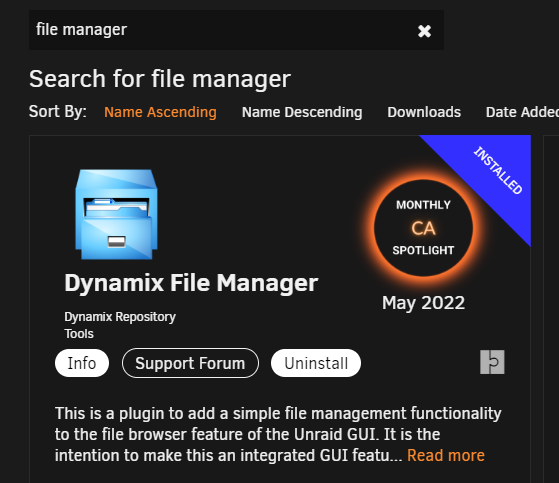
Task: Click the Dynamix File Manager title
Action: [x=191, y=283]
